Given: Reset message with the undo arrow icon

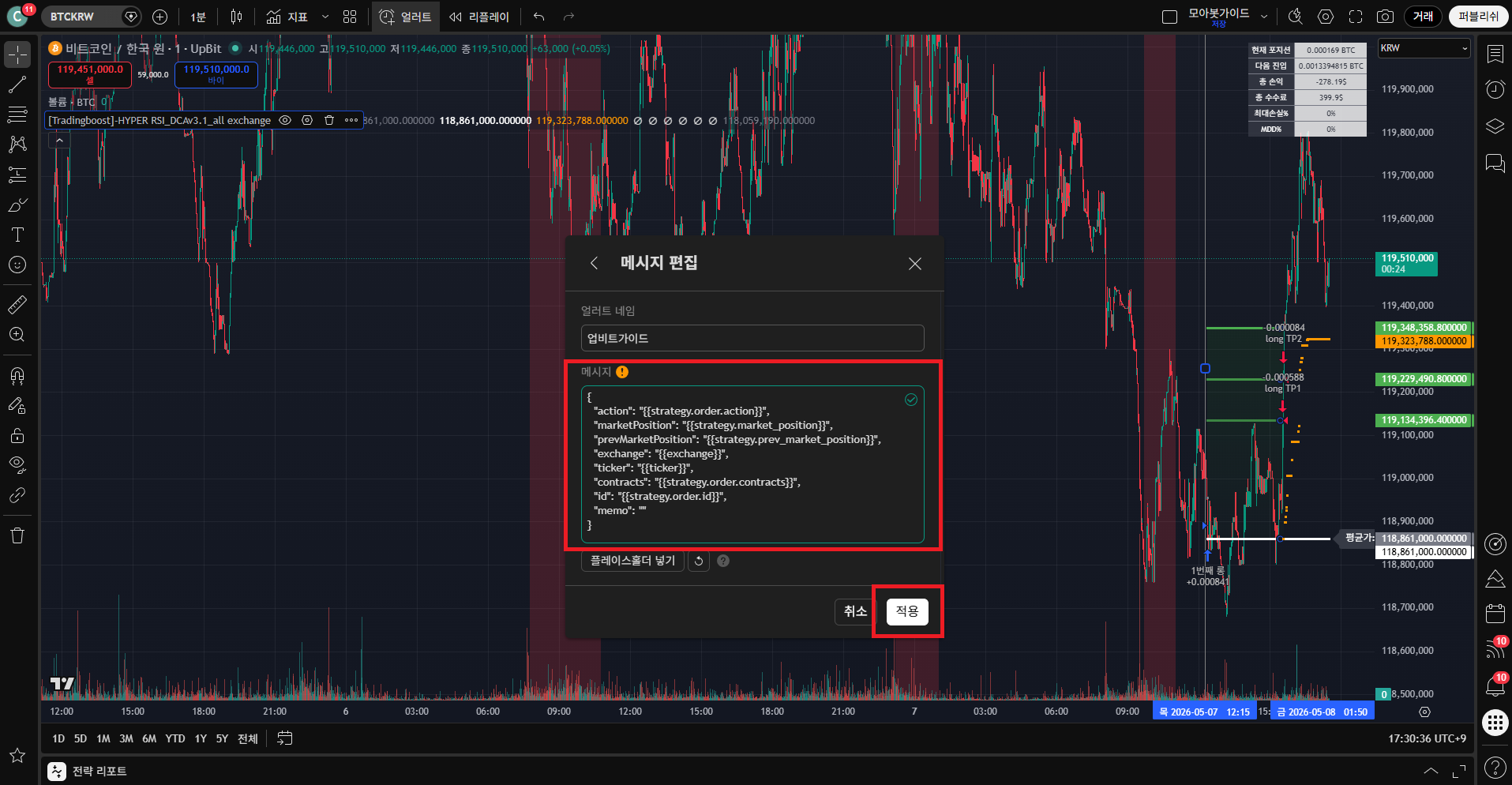Looking at the screenshot, I should point(699,561).
